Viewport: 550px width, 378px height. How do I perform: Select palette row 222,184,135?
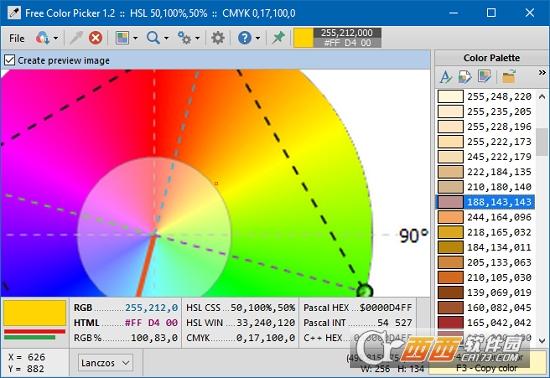(486, 172)
